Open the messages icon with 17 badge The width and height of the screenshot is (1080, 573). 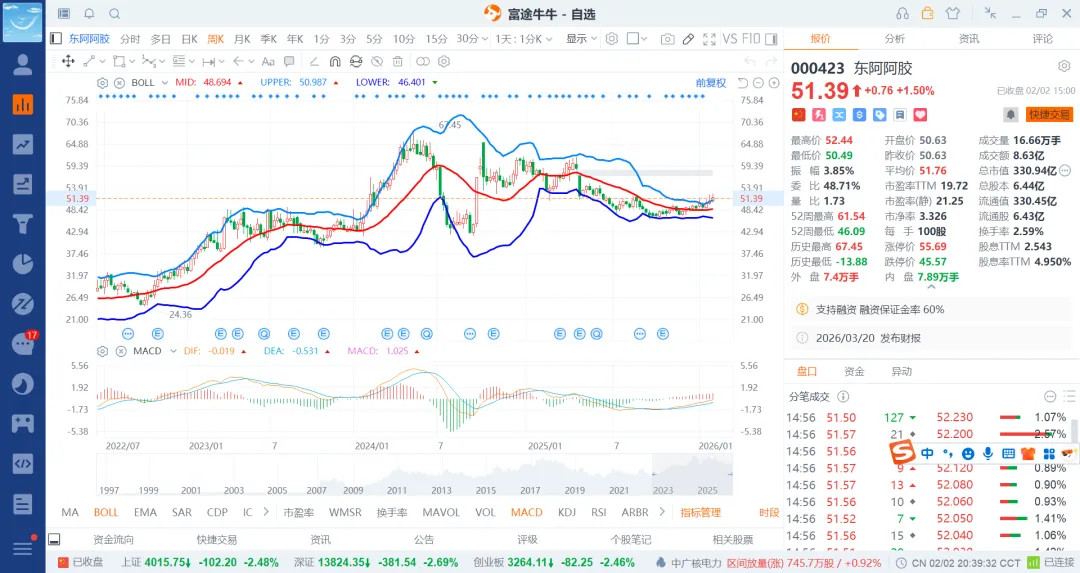(x=23, y=344)
